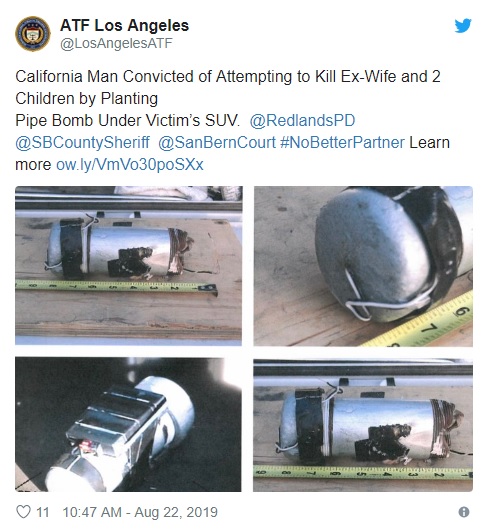This screenshot has width=492, height=531.
Task: Click the #NoBetterPartner hashtag
Action: click(x=342, y=143)
